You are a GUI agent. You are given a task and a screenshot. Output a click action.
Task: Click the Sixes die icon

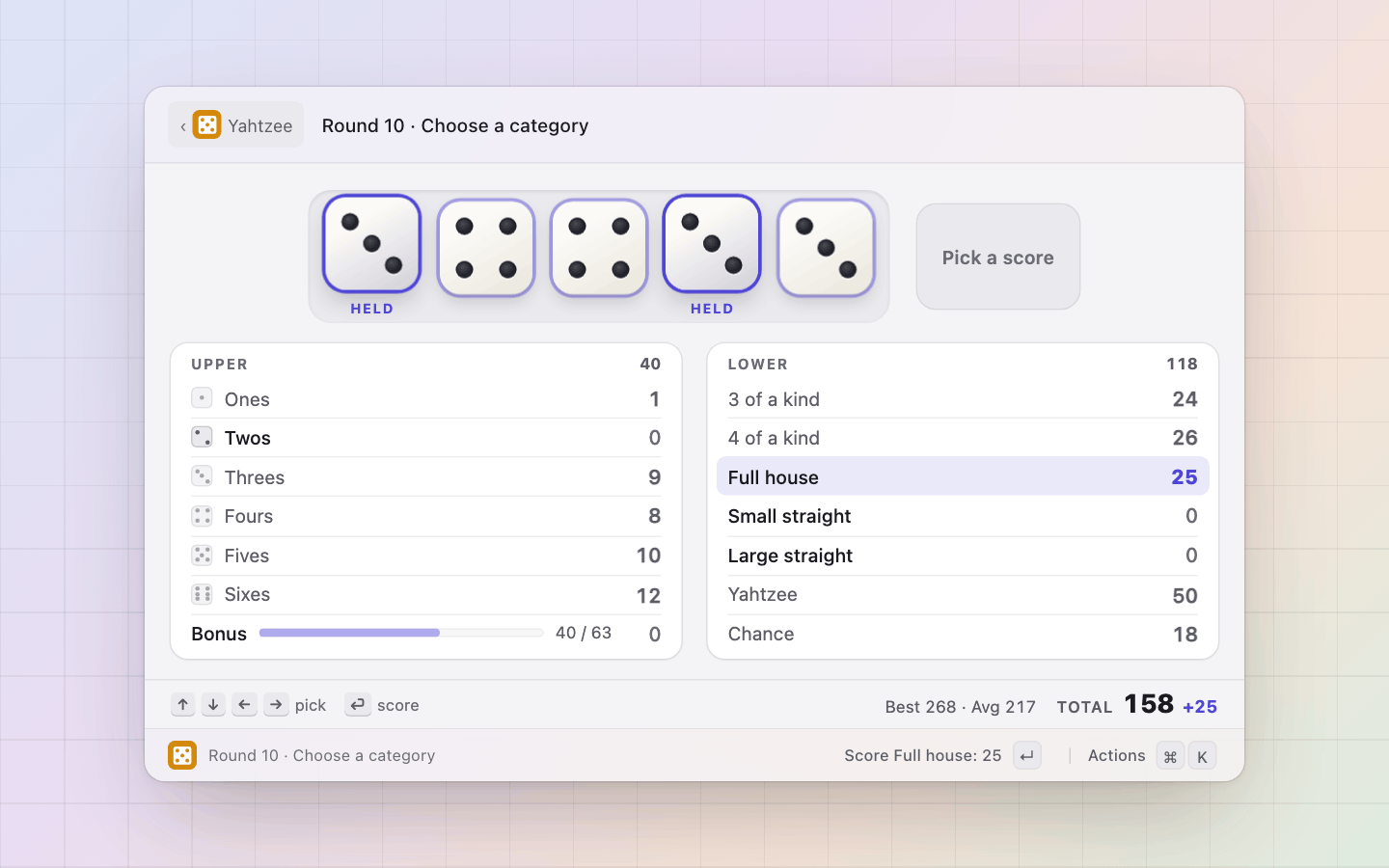coord(202,594)
